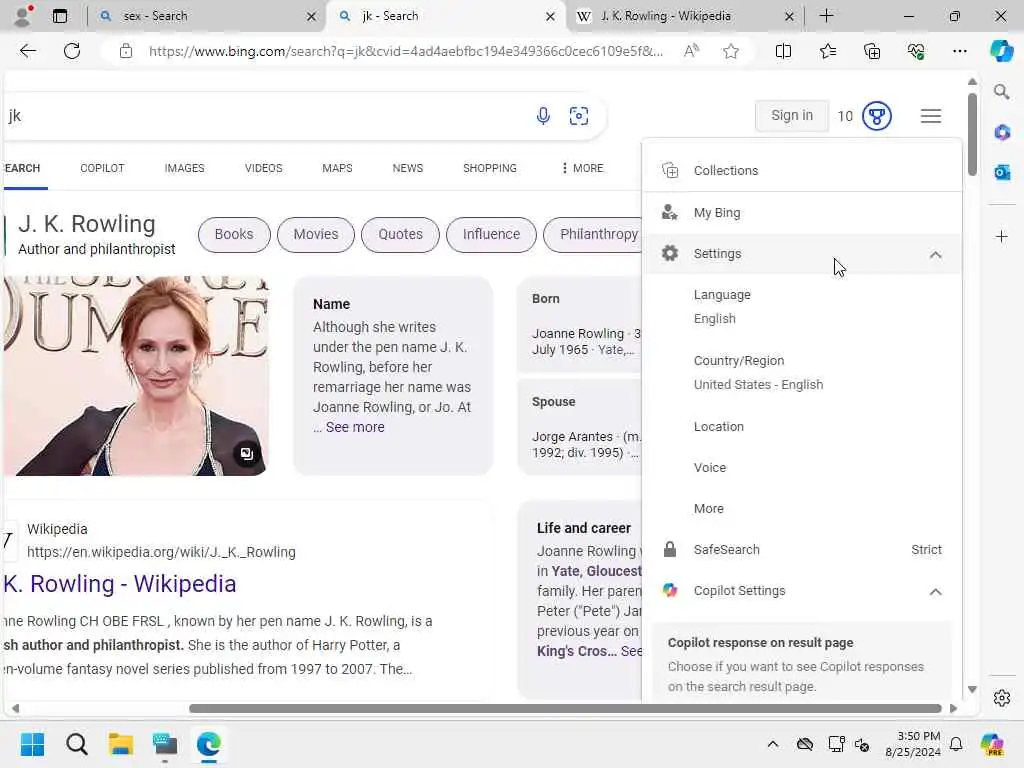Open tab actions menu icon
The width and height of the screenshot is (1024, 768).
click(59, 16)
